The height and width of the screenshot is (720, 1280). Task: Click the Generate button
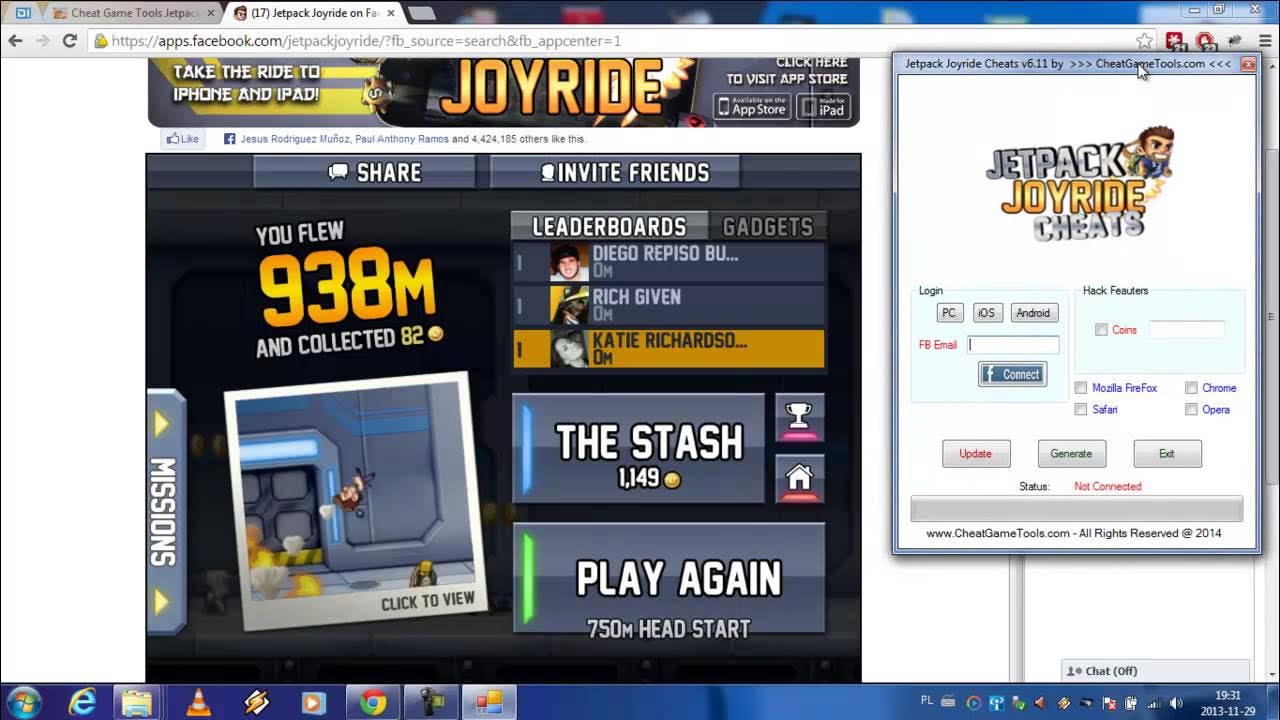(x=1071, y=454)
